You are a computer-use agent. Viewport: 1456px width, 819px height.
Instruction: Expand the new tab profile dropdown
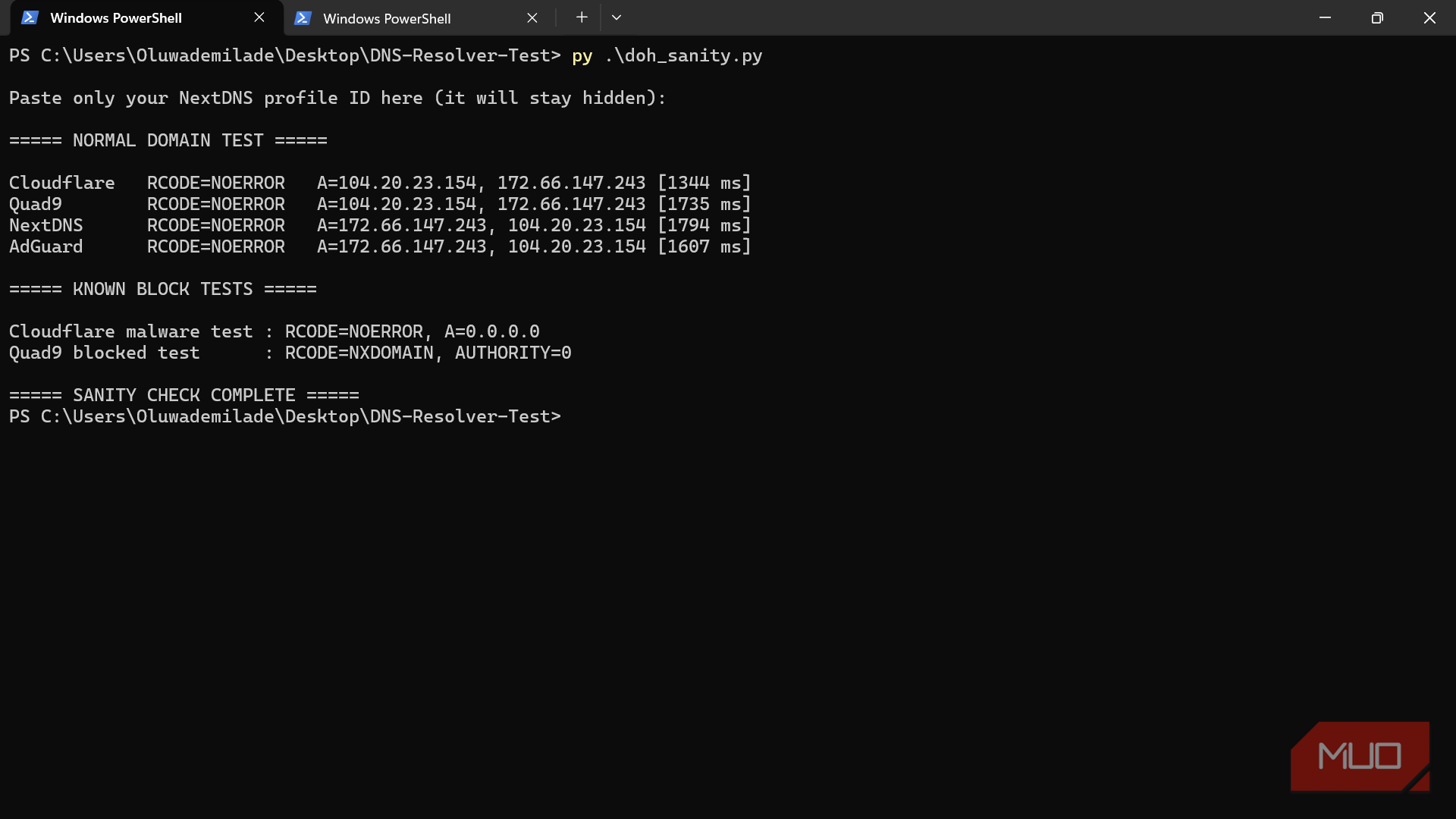(x=617, y=17)
